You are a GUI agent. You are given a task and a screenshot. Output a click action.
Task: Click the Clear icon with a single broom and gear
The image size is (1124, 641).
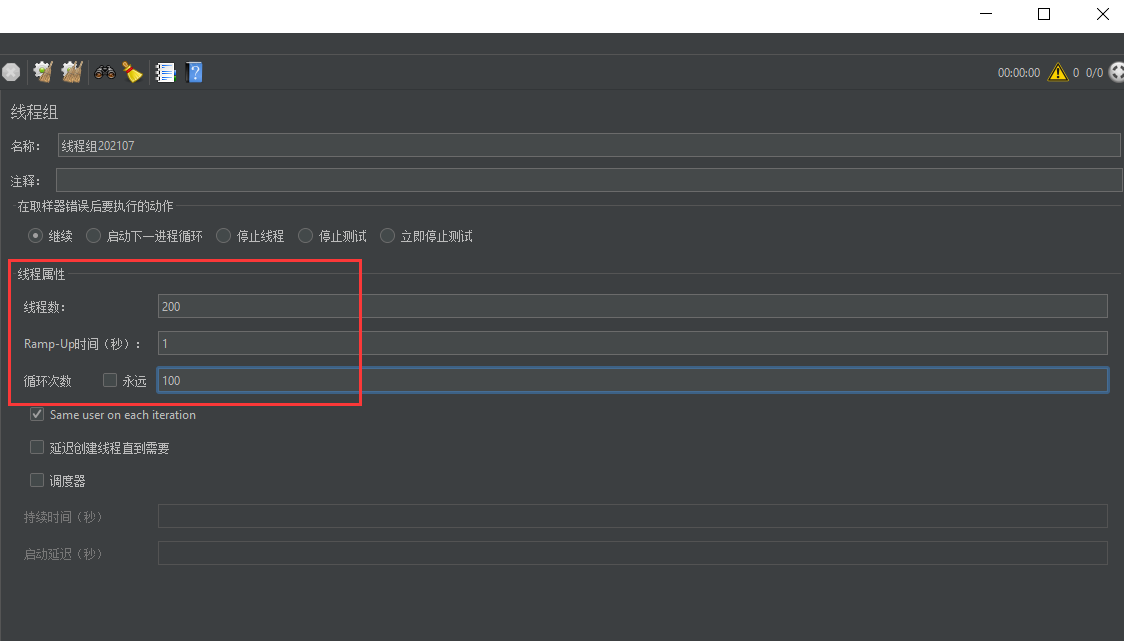click(x=43, y=72)
